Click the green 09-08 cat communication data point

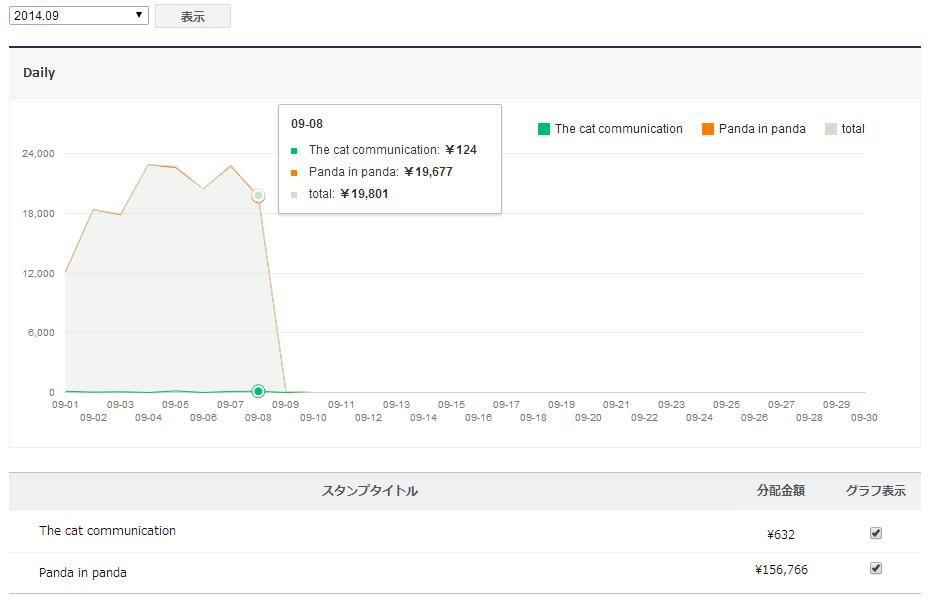point(258,391)
